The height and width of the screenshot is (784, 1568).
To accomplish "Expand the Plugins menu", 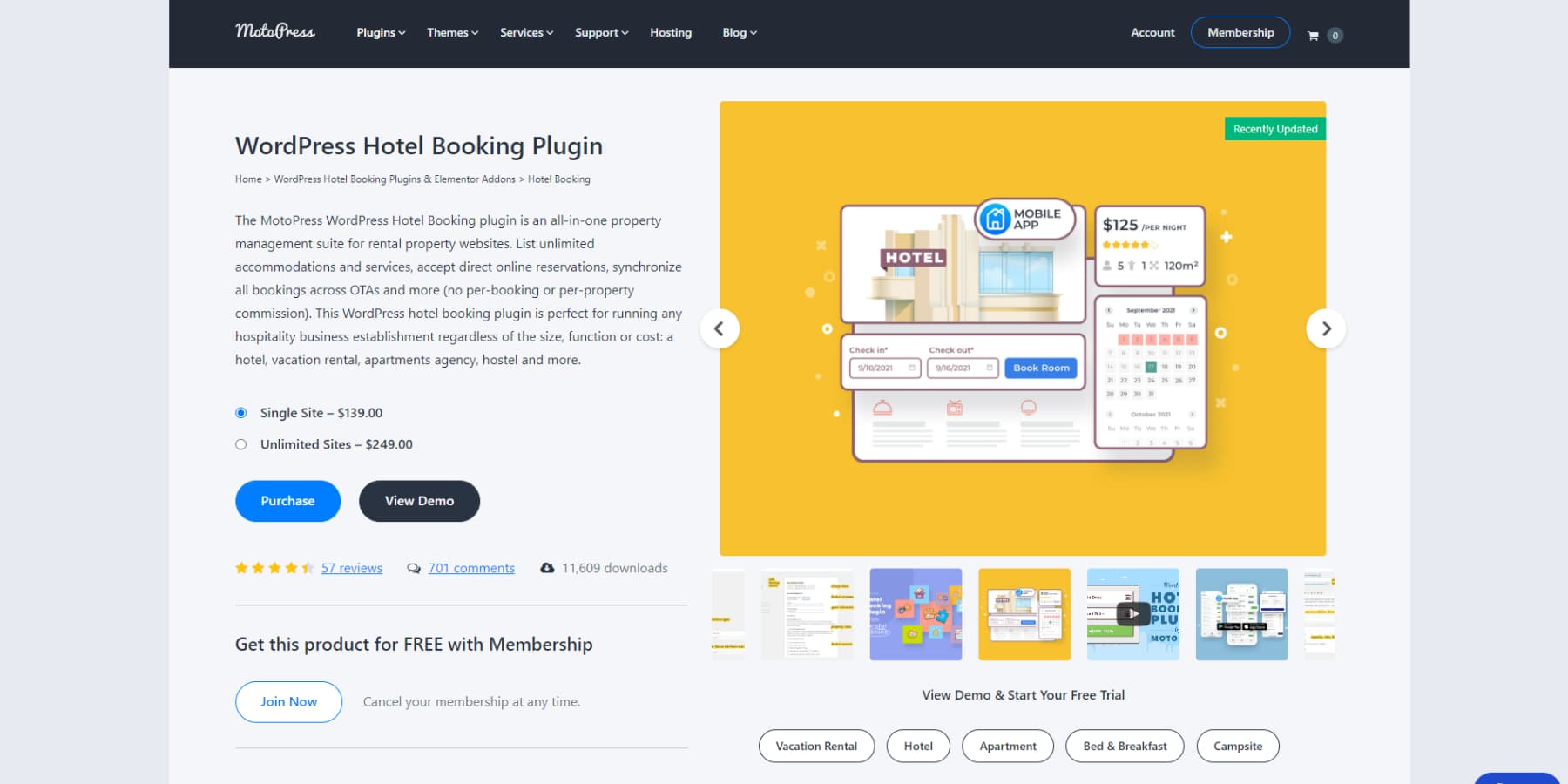I will pos(381,32).
